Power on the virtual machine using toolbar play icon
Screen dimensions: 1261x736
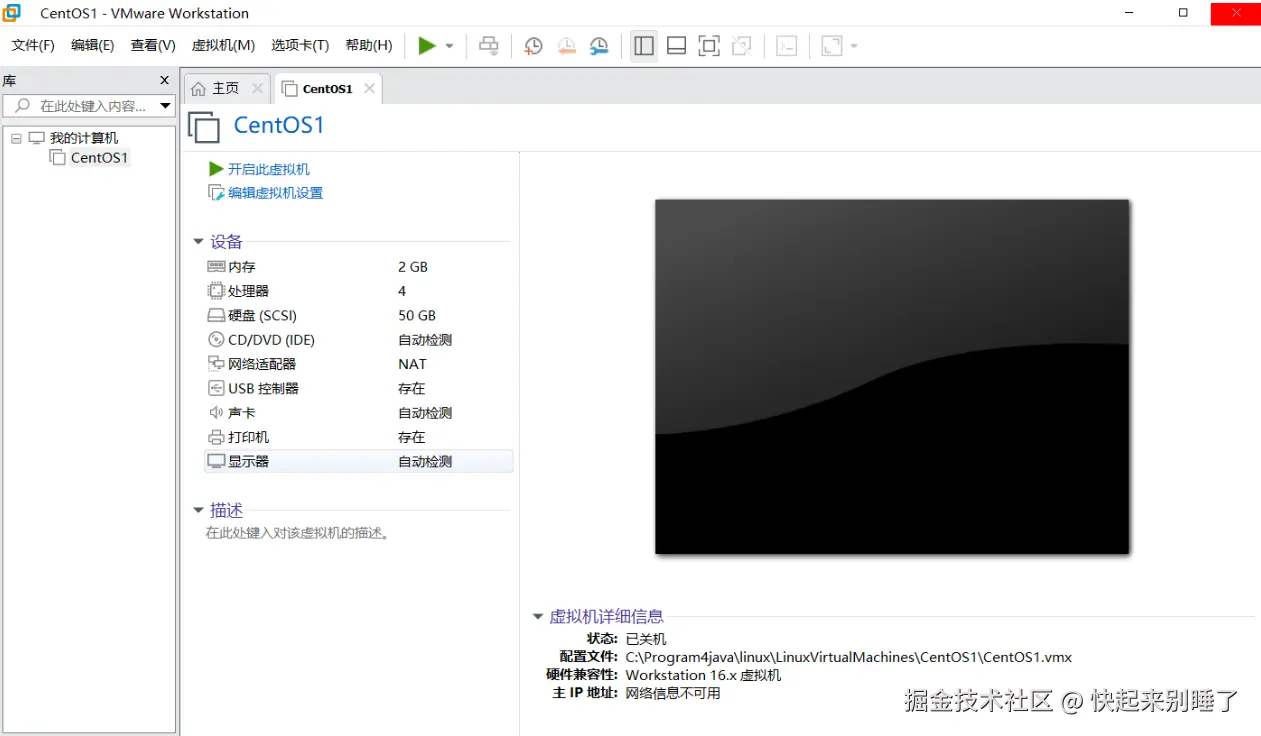[425, 45]
